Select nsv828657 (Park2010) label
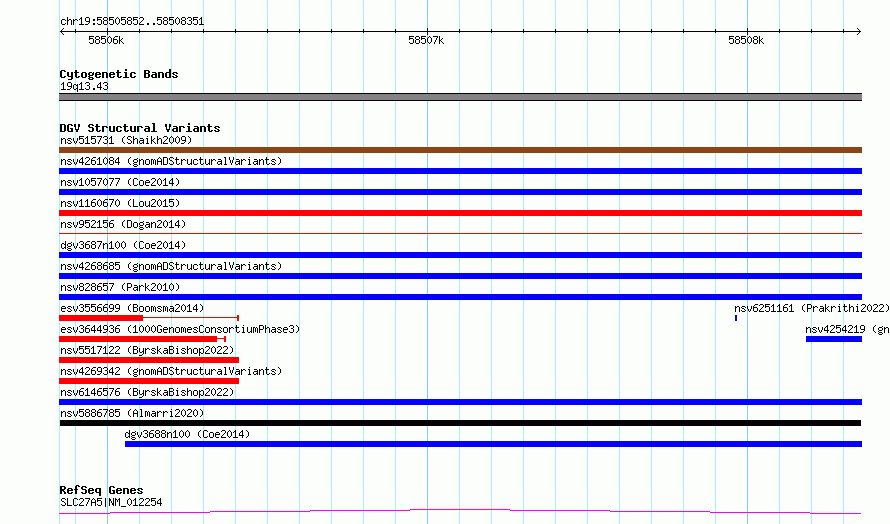 [x=120, y=287]
